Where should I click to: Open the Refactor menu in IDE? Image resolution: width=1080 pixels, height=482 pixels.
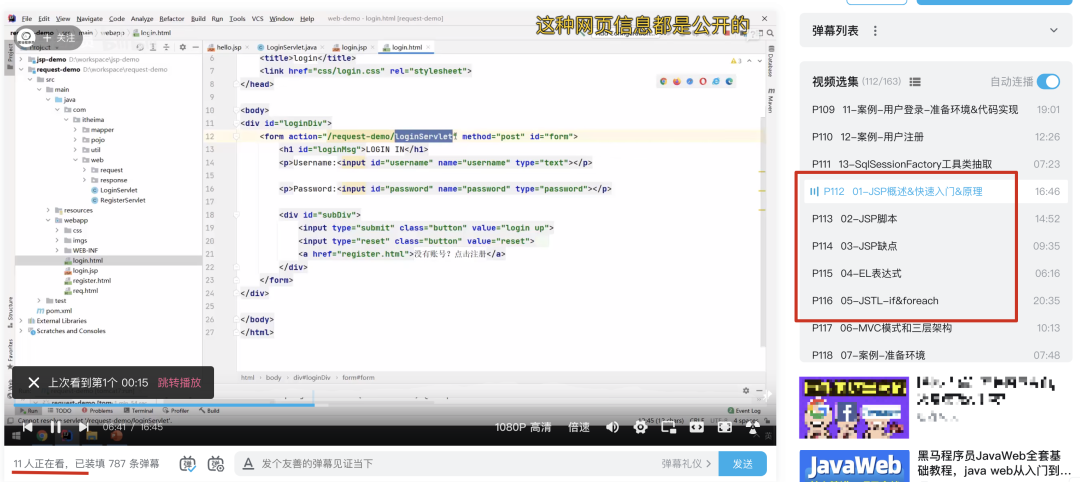[172, 19]
